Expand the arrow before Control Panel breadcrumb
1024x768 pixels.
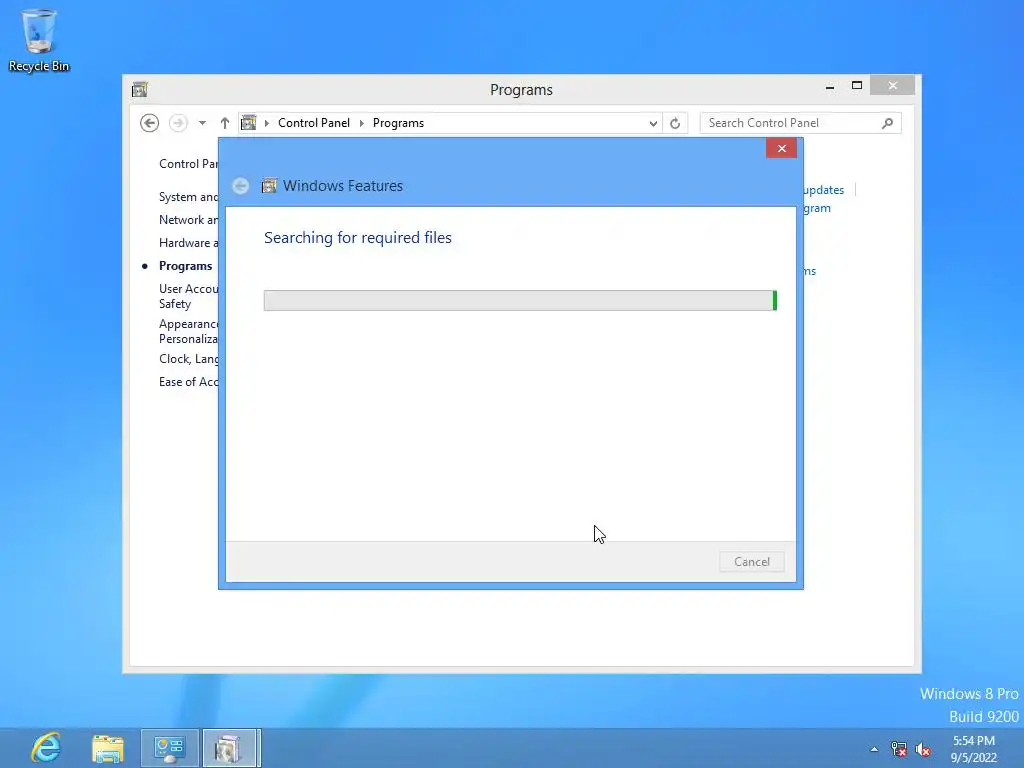pos(266,123)
